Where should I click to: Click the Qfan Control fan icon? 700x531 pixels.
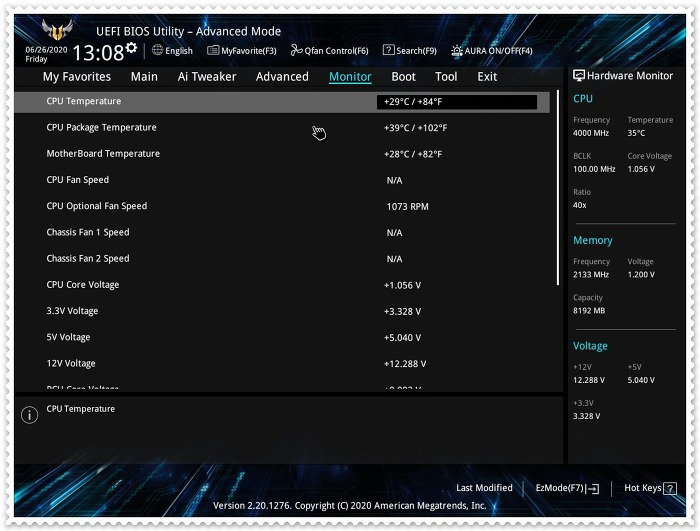click(296, 50)
